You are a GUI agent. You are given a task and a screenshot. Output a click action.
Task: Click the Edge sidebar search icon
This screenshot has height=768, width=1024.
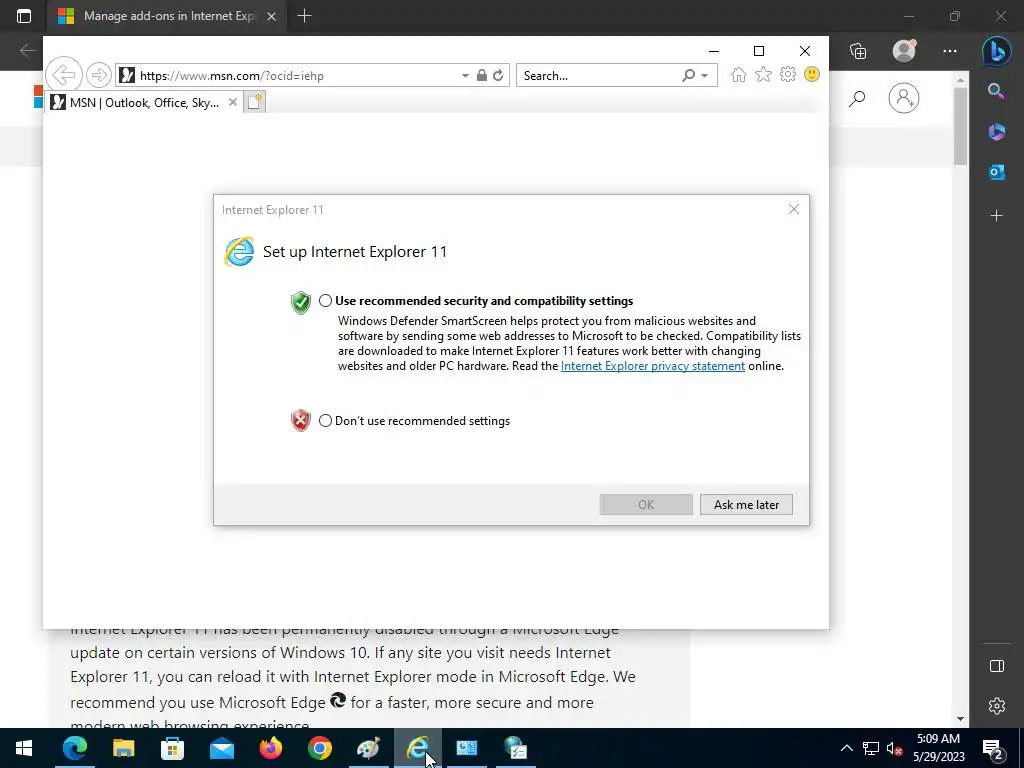click(x=996, y=91)
